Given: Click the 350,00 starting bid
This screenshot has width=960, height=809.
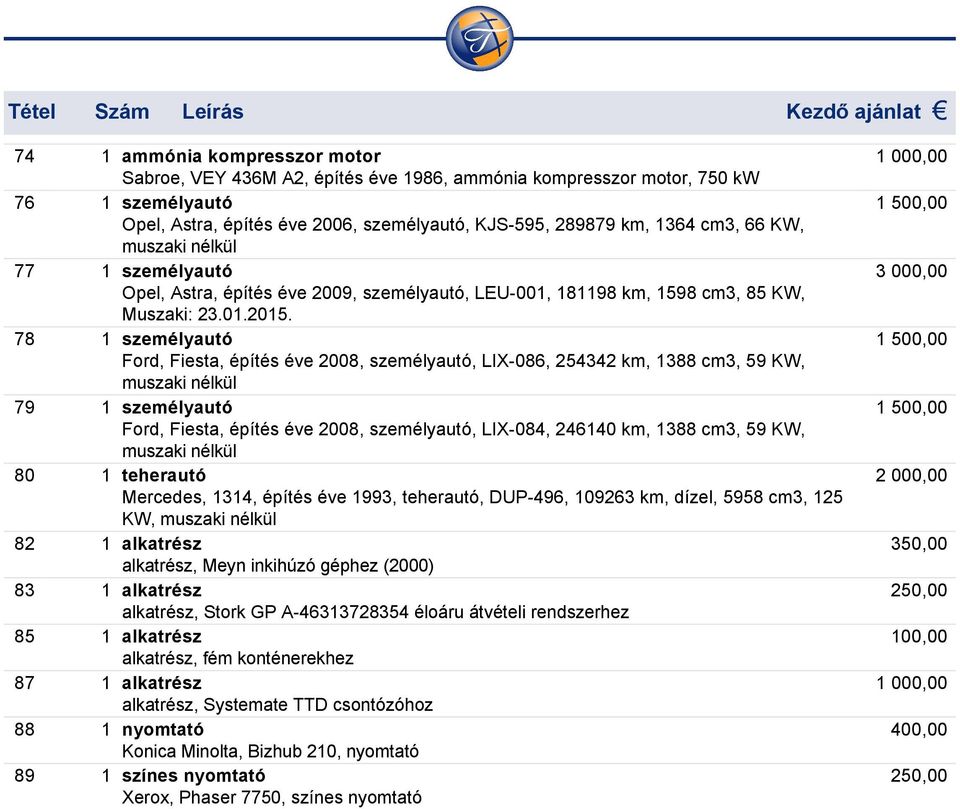Looking at the screenshot, I should (919, 544).
